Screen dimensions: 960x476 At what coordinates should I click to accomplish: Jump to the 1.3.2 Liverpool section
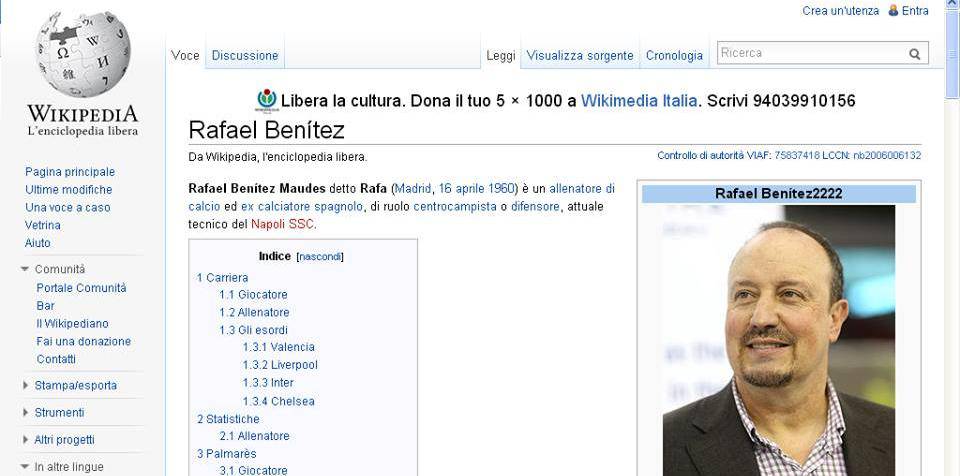click(280, 365)
